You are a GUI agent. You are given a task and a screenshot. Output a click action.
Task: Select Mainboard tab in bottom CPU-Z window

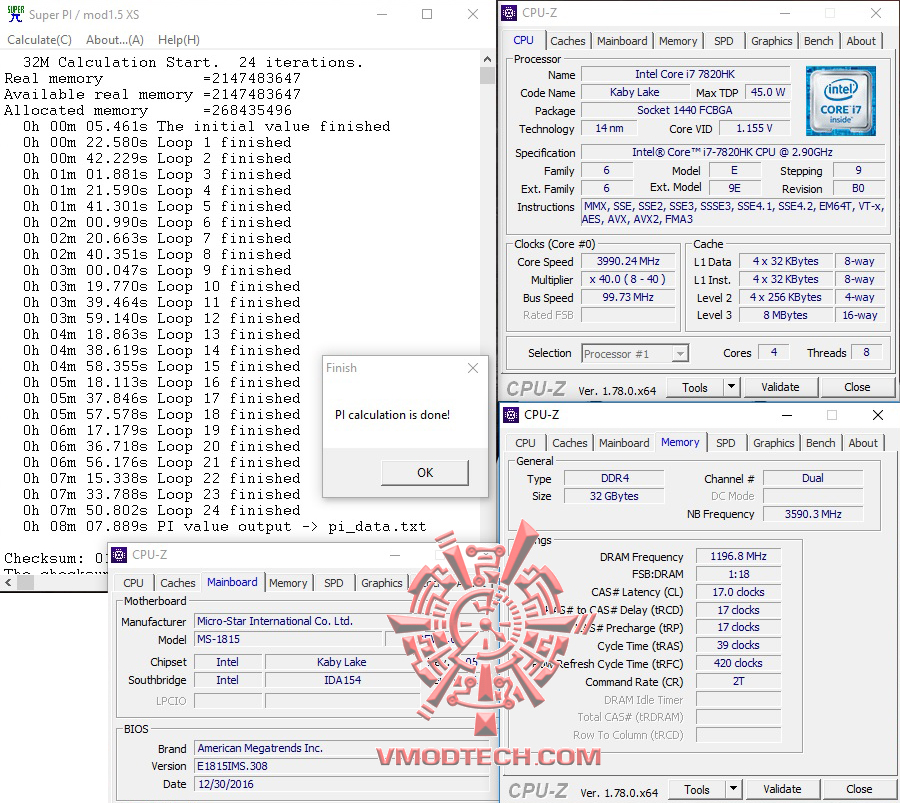click(232, 582)
